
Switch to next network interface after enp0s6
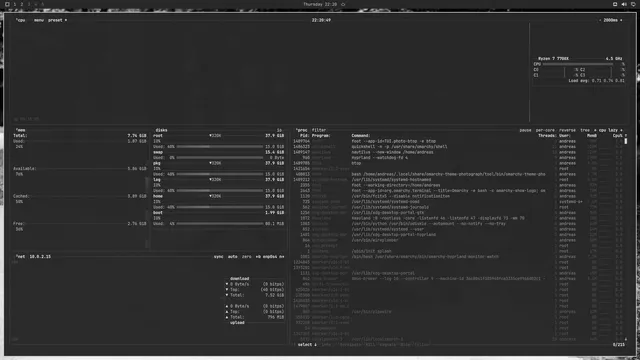point(282,257)
